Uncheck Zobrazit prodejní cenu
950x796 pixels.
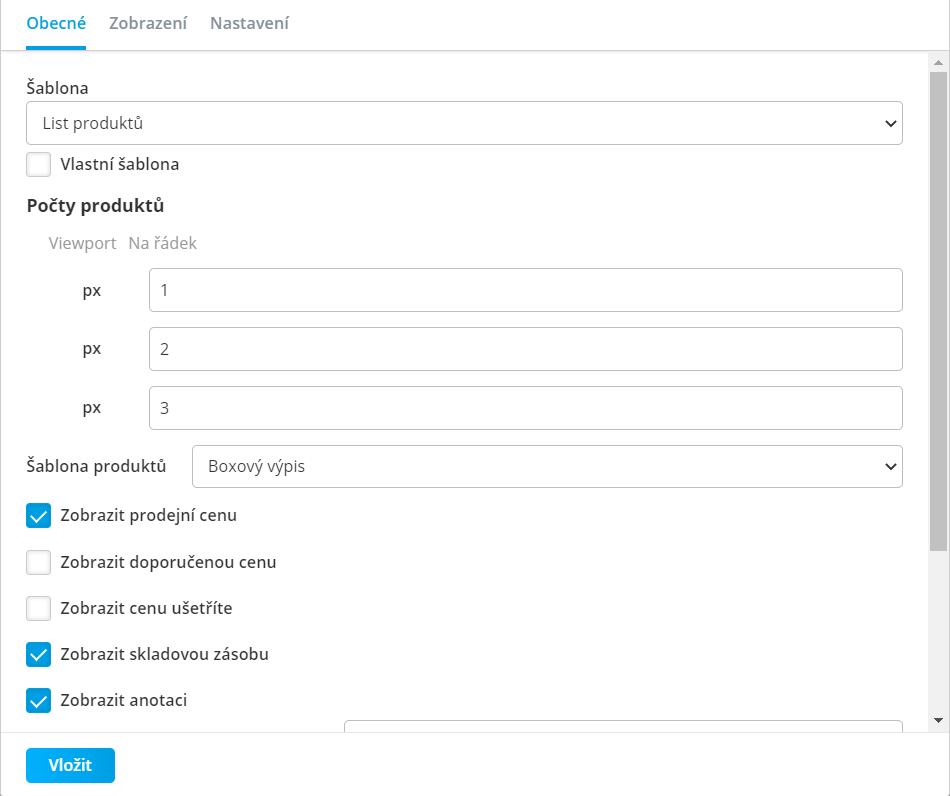(38, 516)
